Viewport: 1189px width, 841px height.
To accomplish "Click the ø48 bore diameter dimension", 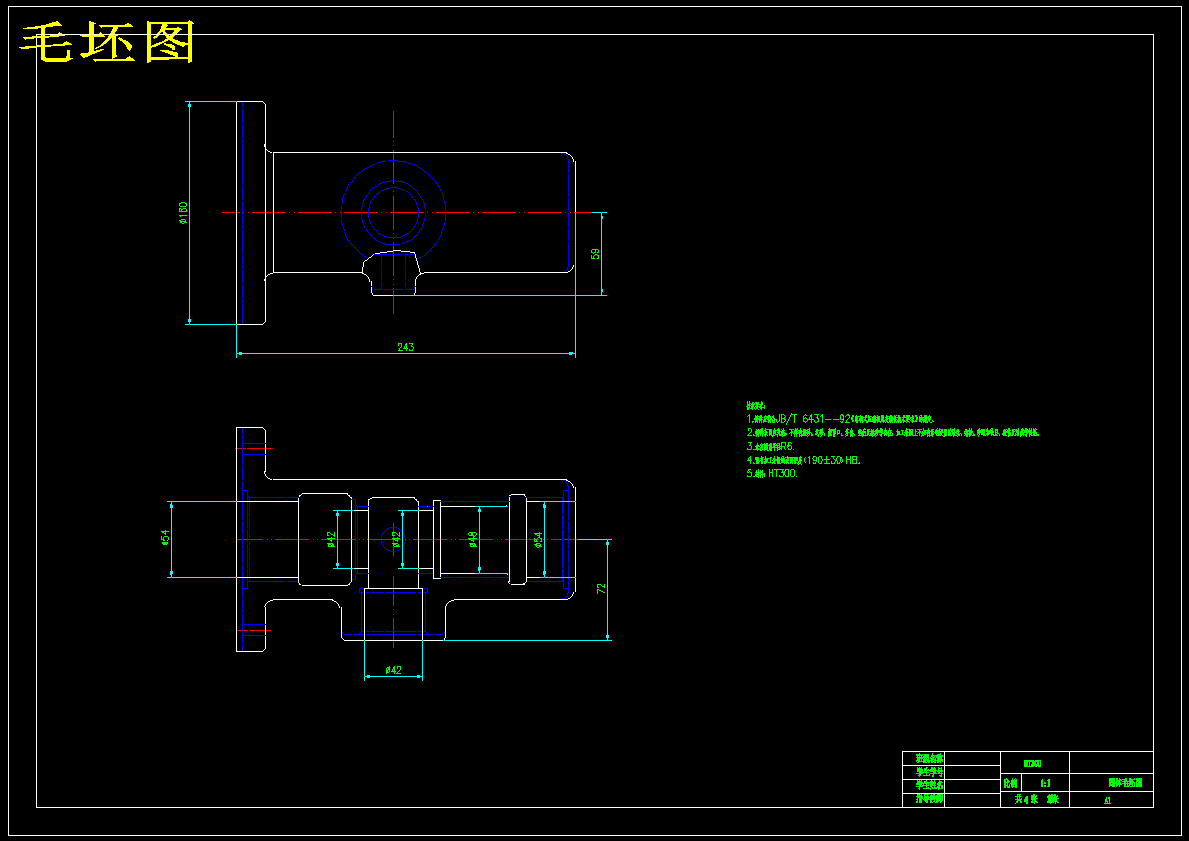I will click(472, 538).
